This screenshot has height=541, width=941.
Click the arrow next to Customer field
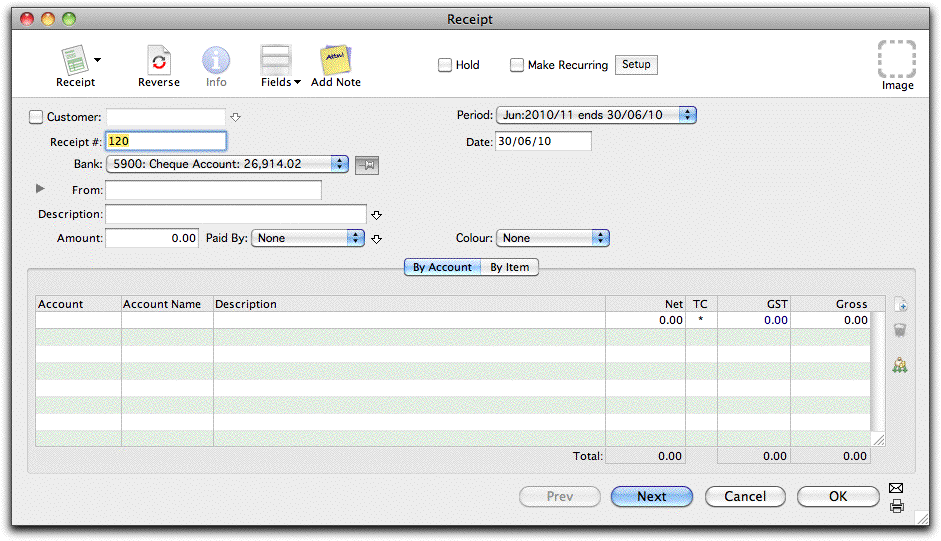pyautogui.click(x=235, y=117)
